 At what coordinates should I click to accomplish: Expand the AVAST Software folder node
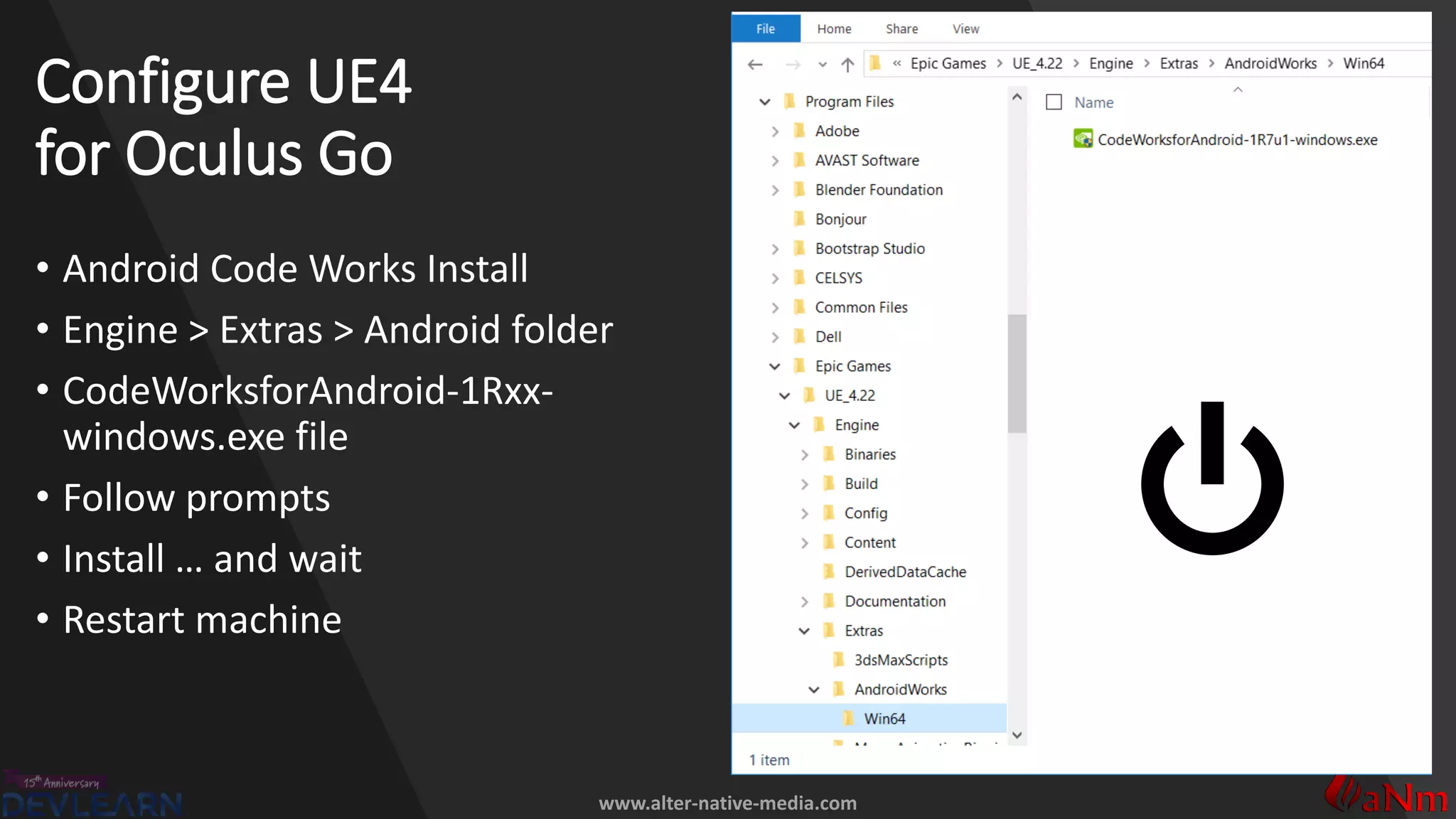tap(775, 161)
